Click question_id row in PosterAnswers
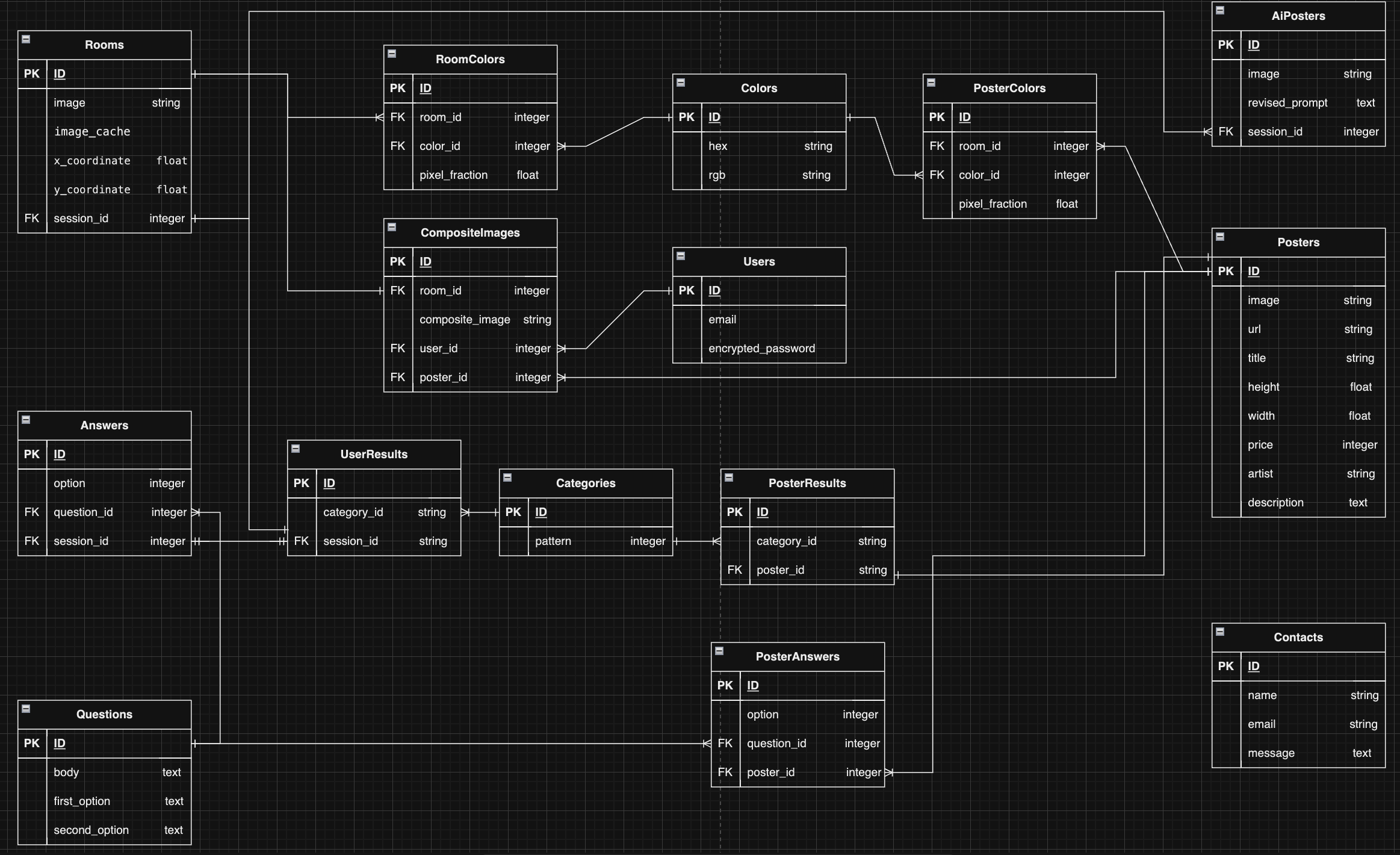 pos(798,744)
